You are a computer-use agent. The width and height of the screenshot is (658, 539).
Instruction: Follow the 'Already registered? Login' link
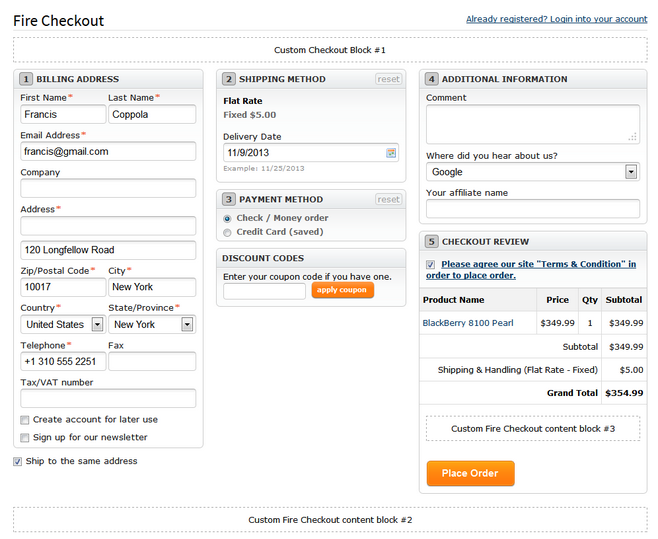click(x=556, y=19)
